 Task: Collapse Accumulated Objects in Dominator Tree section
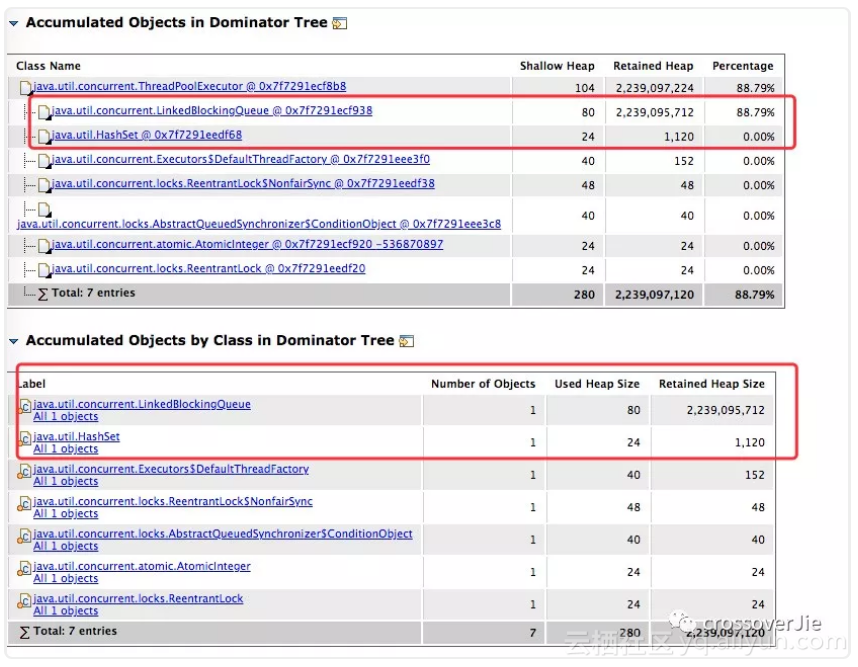pyautogui.click(x=14, y=24)
